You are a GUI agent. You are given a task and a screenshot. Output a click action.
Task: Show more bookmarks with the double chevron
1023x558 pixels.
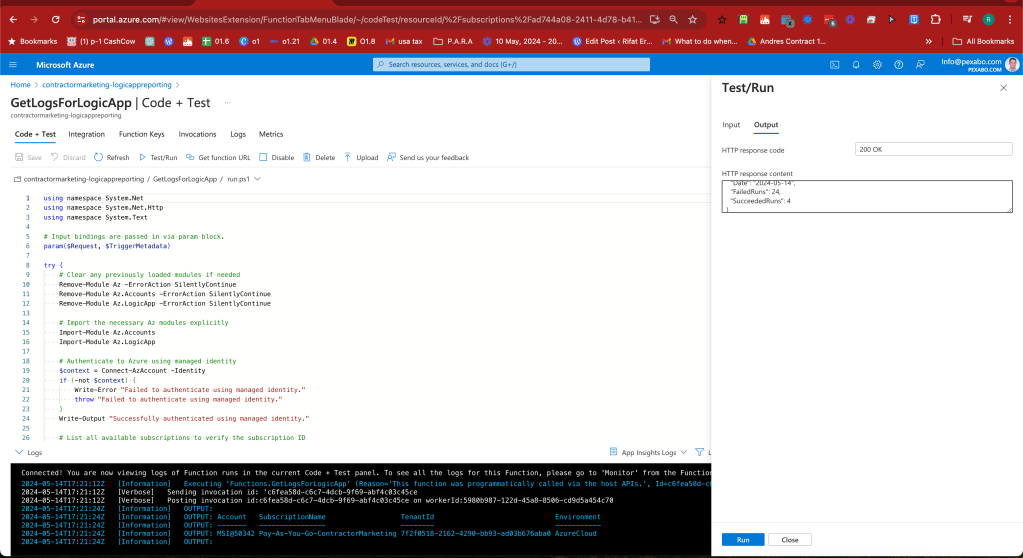928,41
